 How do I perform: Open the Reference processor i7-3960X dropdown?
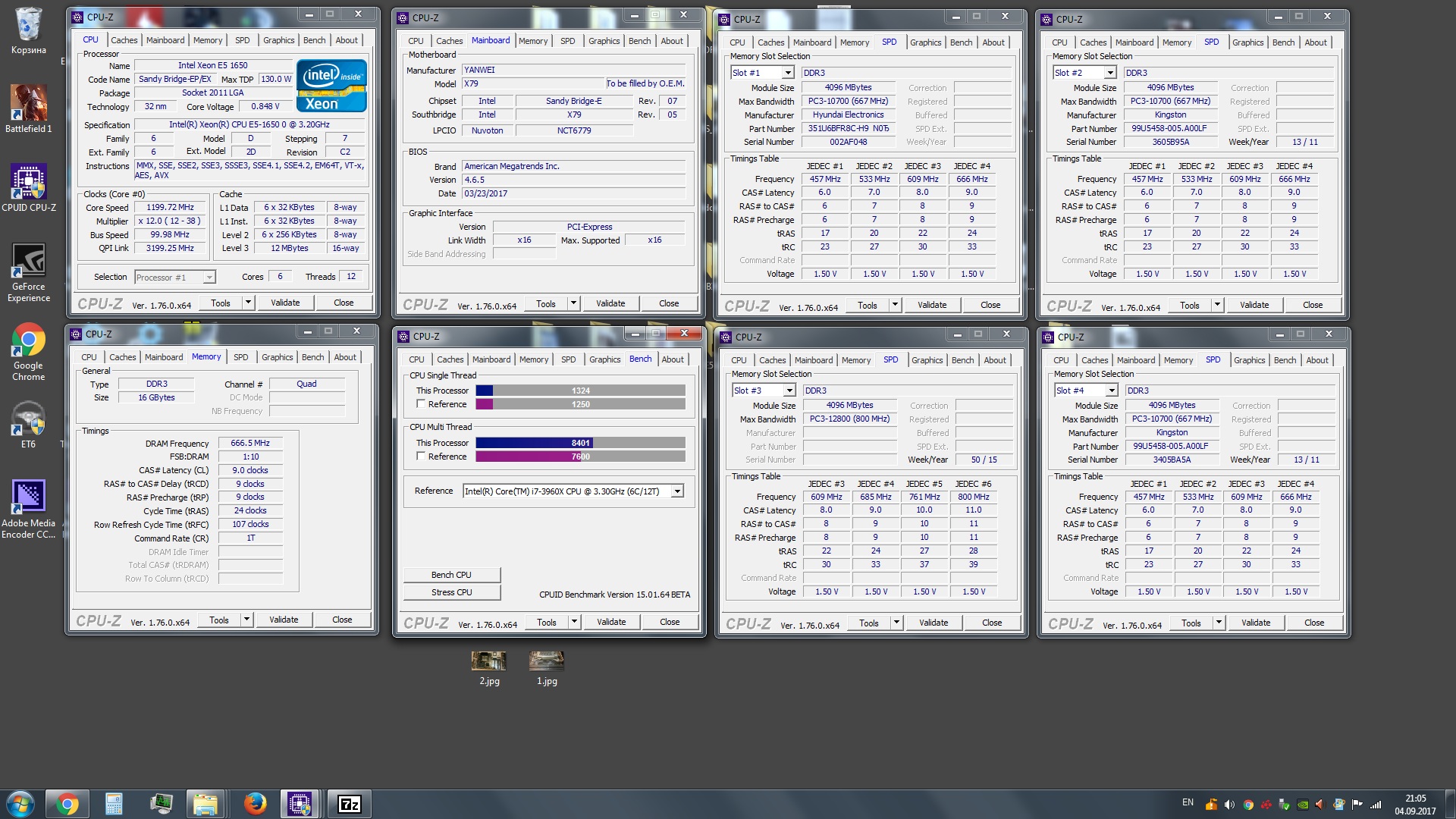point(677,491)
